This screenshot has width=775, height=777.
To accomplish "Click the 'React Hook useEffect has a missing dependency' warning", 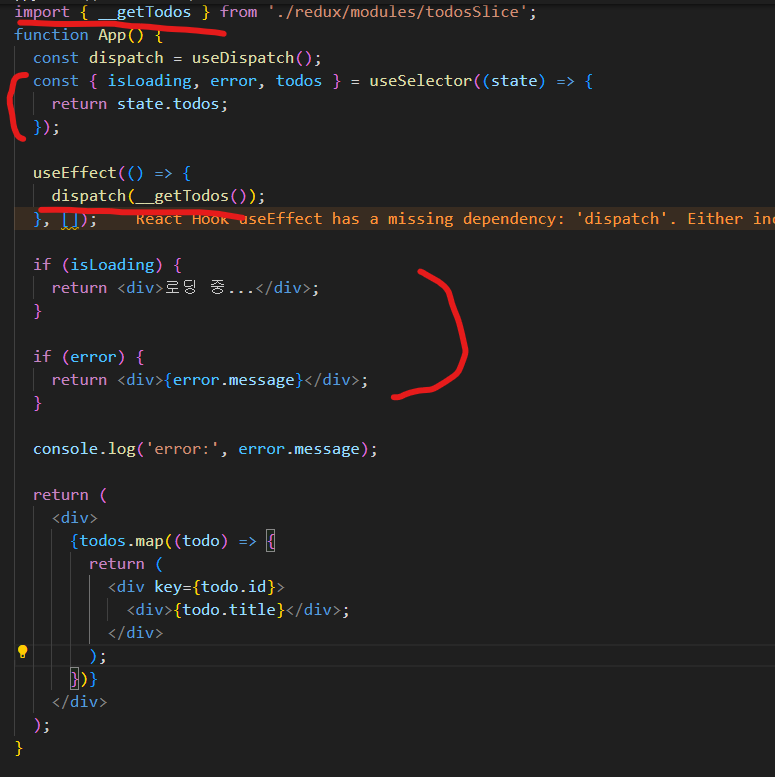I will (454, 219).
